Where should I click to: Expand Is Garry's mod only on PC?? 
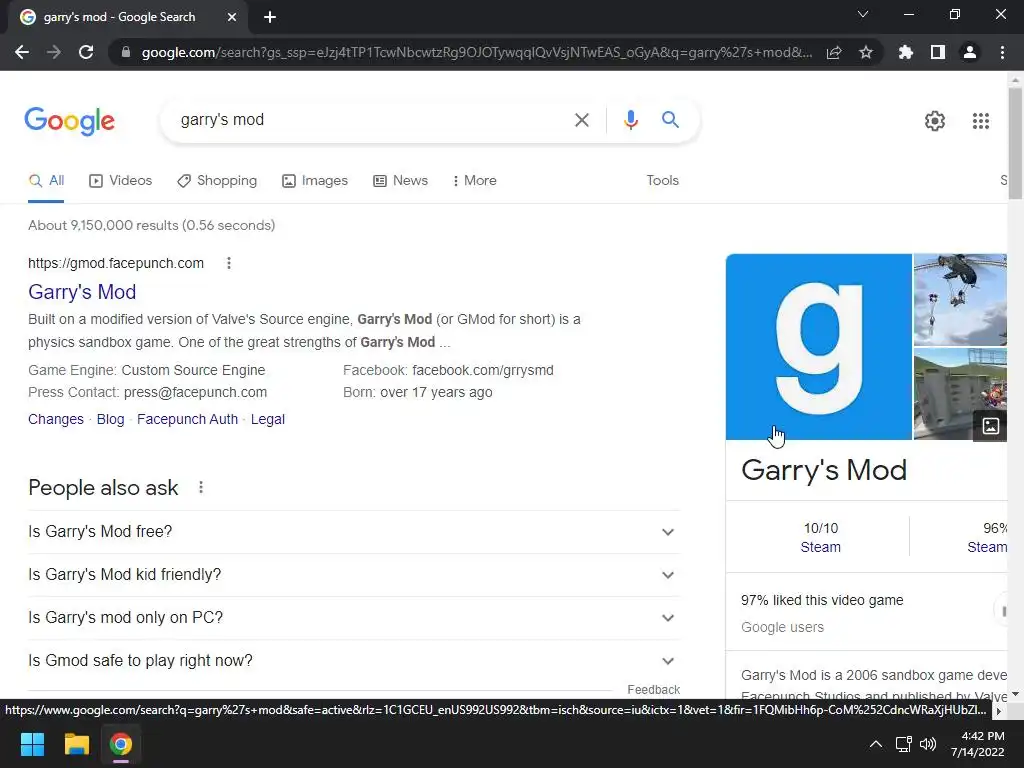click(354, 618)
